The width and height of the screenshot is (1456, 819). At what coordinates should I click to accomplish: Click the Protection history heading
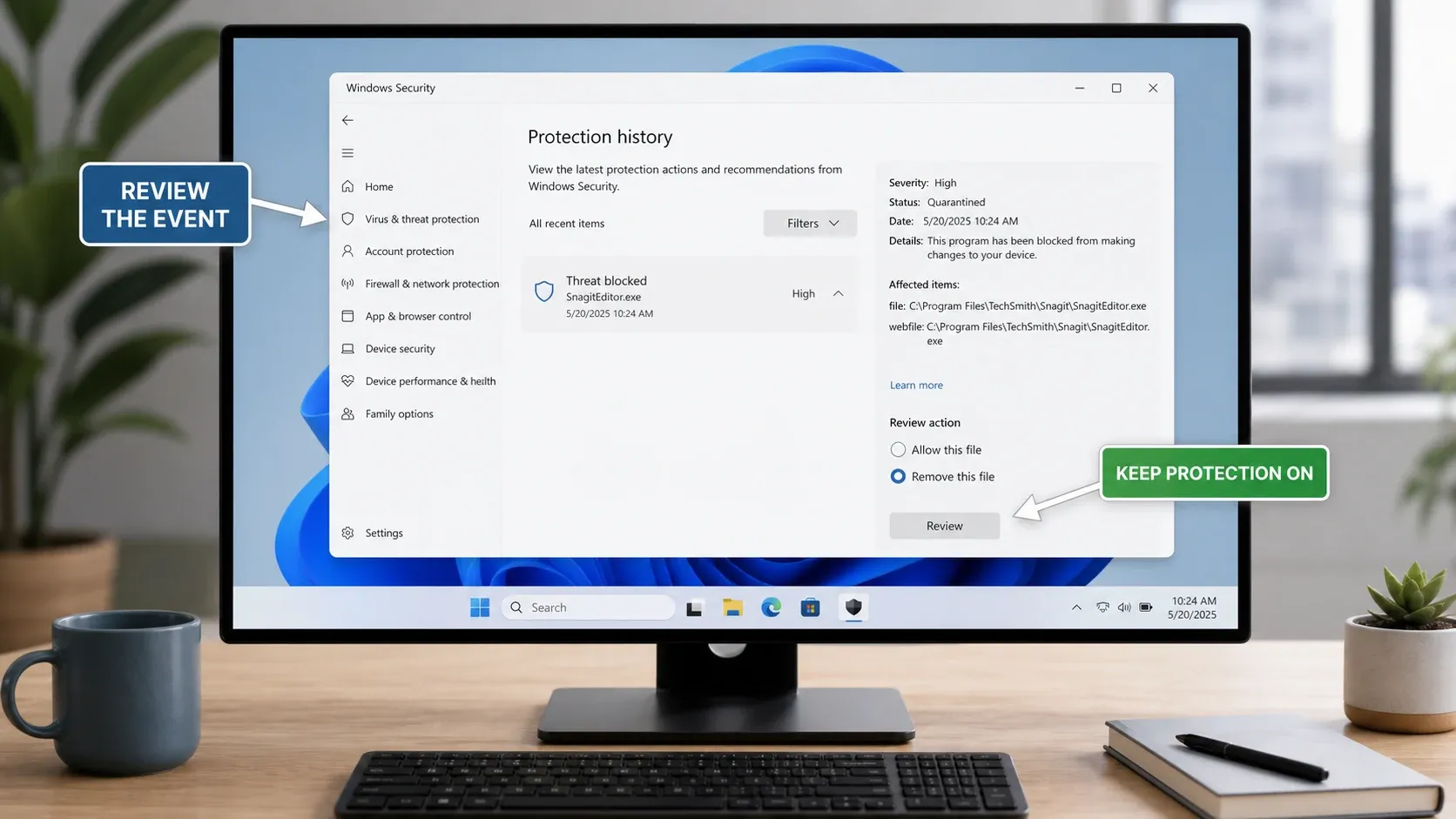point(600,137)
